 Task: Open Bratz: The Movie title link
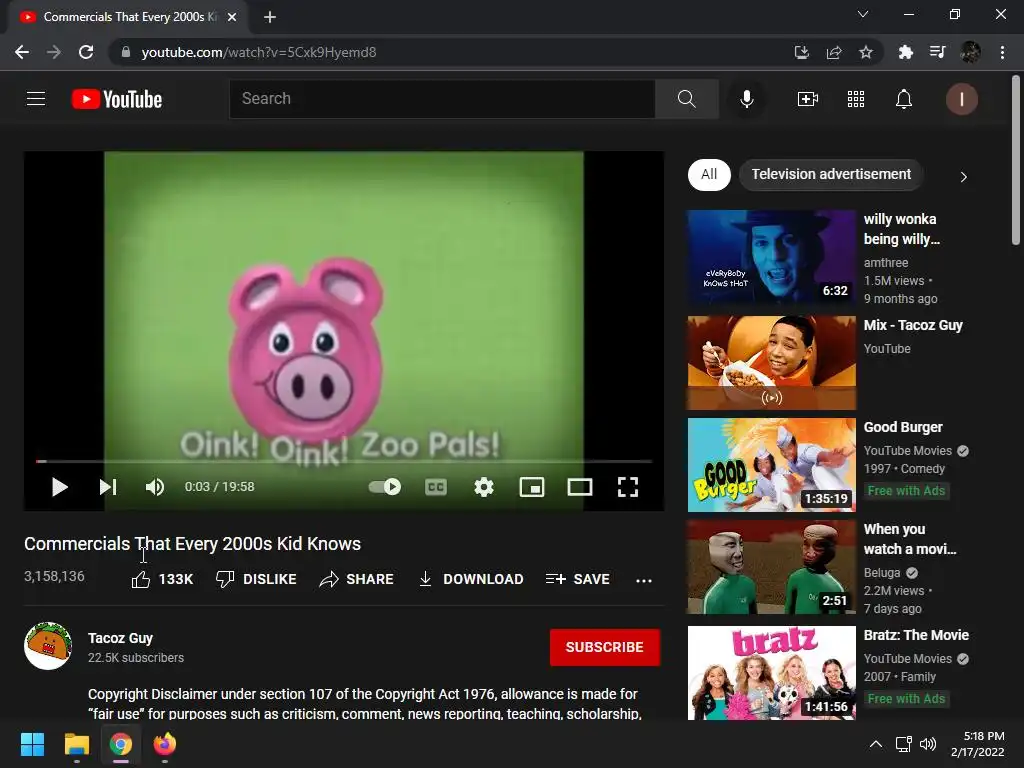click(916, 635)
